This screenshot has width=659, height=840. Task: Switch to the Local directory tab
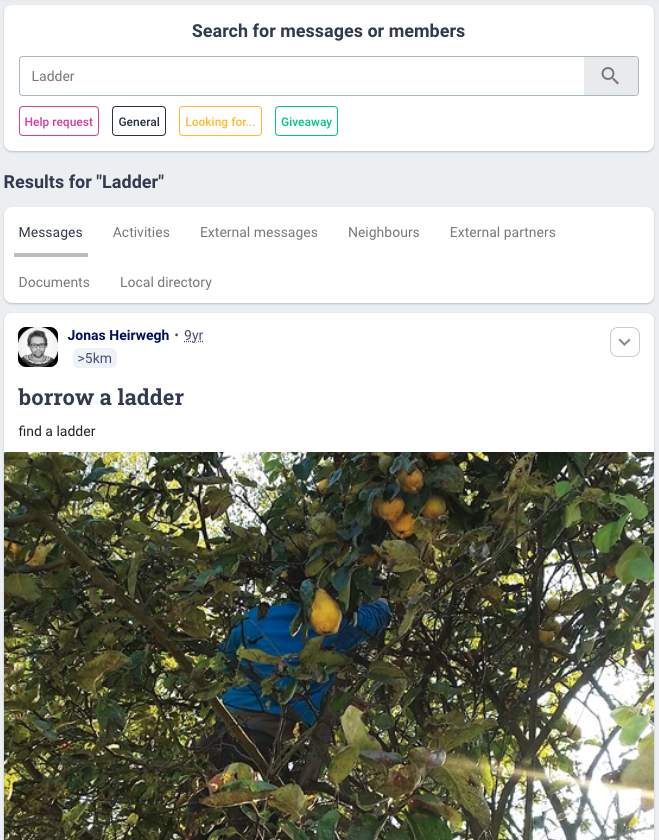click(x=166, y=282)
